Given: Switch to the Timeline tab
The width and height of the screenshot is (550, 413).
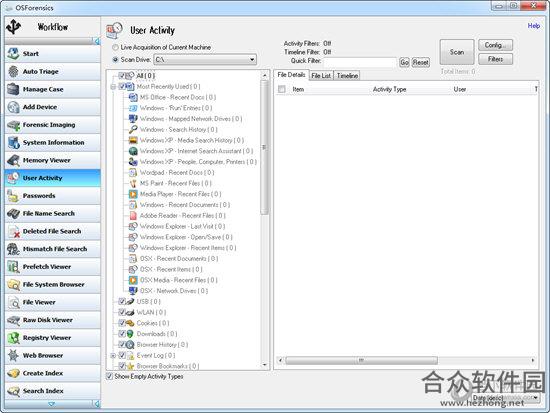Looking at the screenshot, I should click(347, 75).
